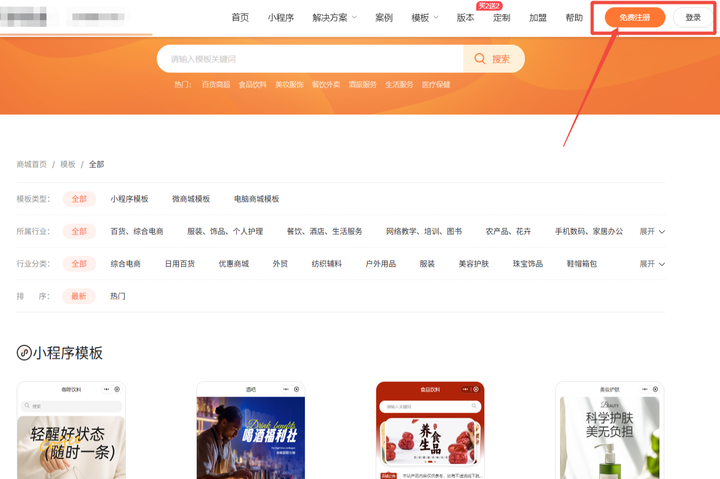720x479 pixels.
Task: Filter by 小程序模板 type
Action: click(129, 199)
